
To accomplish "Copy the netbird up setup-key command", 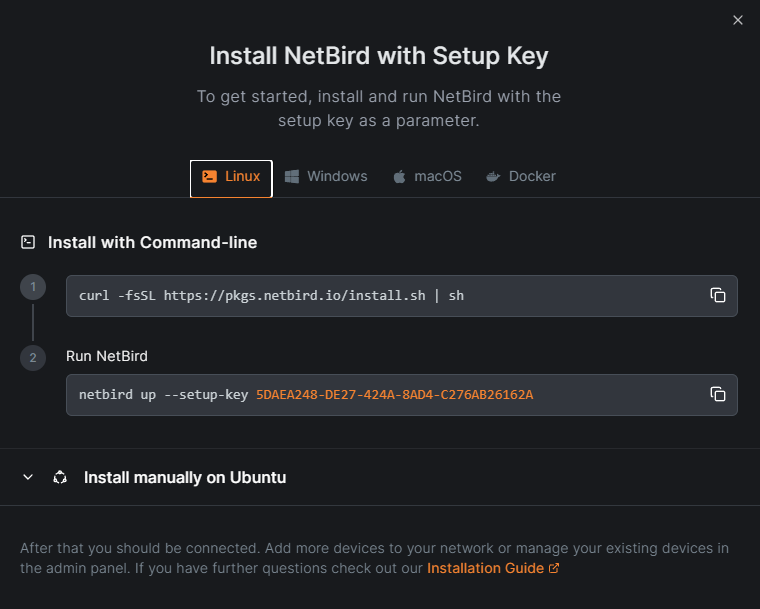I will click(x=717, y=394).
